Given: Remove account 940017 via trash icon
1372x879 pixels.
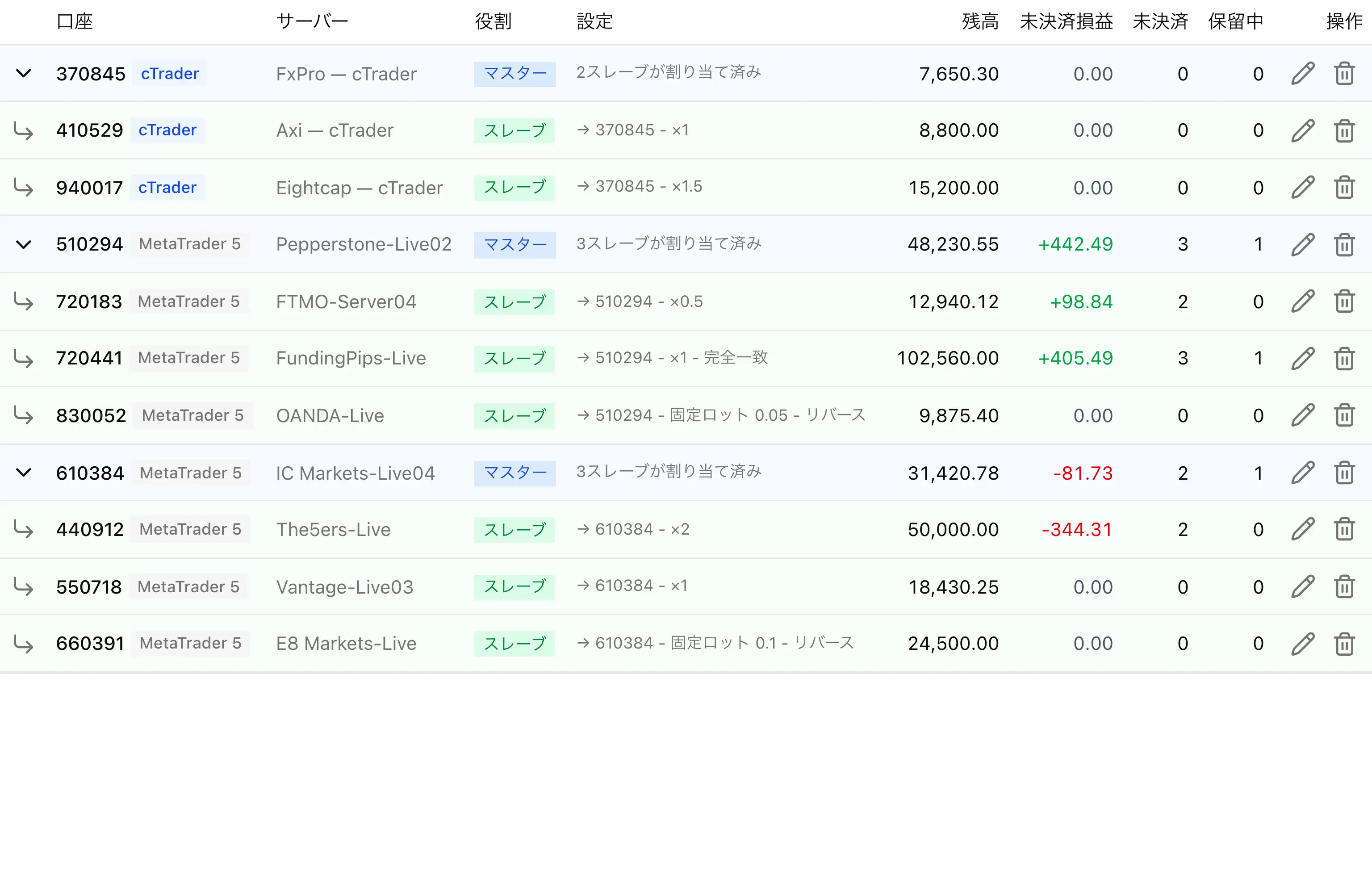Looking at the screenshot, I should (1345, 187).
